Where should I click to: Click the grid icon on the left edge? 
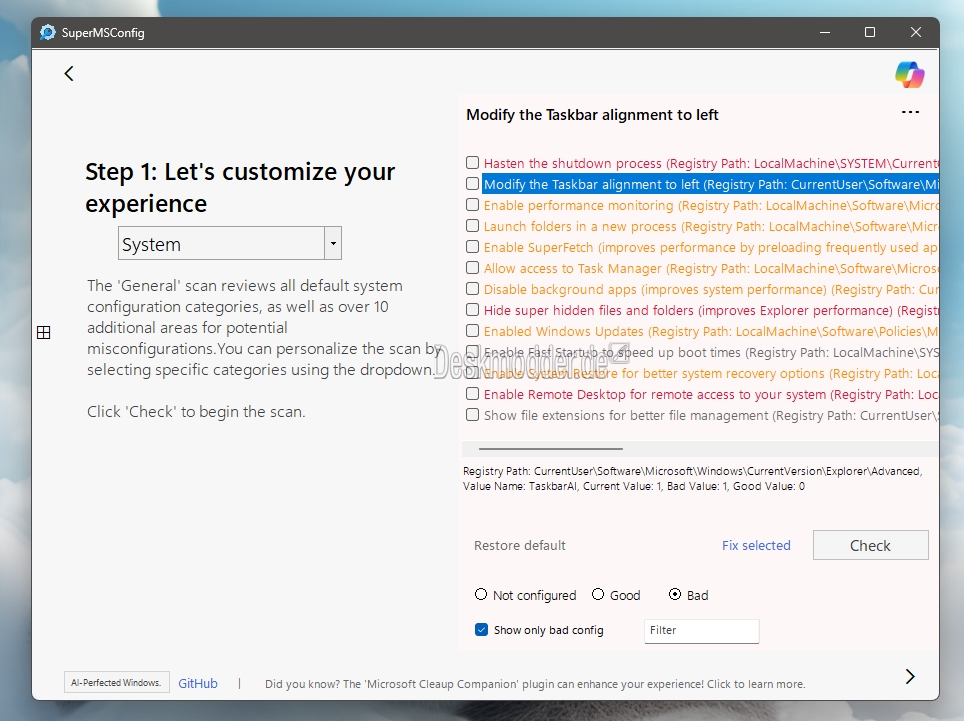(x=44, y=333)
